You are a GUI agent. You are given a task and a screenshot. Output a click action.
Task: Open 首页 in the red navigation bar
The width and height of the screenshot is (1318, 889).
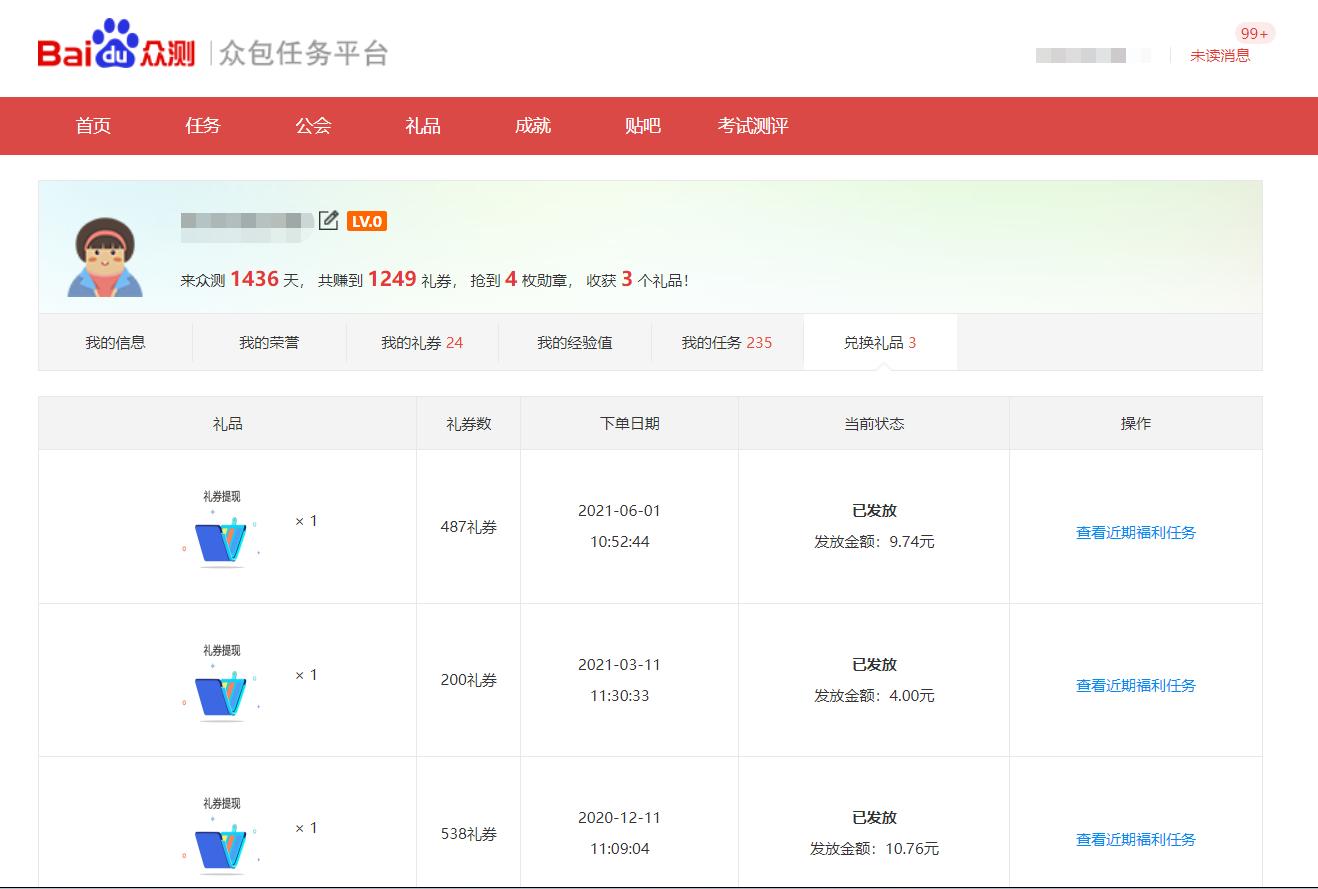pyautogui.click(x=93, y=126)
